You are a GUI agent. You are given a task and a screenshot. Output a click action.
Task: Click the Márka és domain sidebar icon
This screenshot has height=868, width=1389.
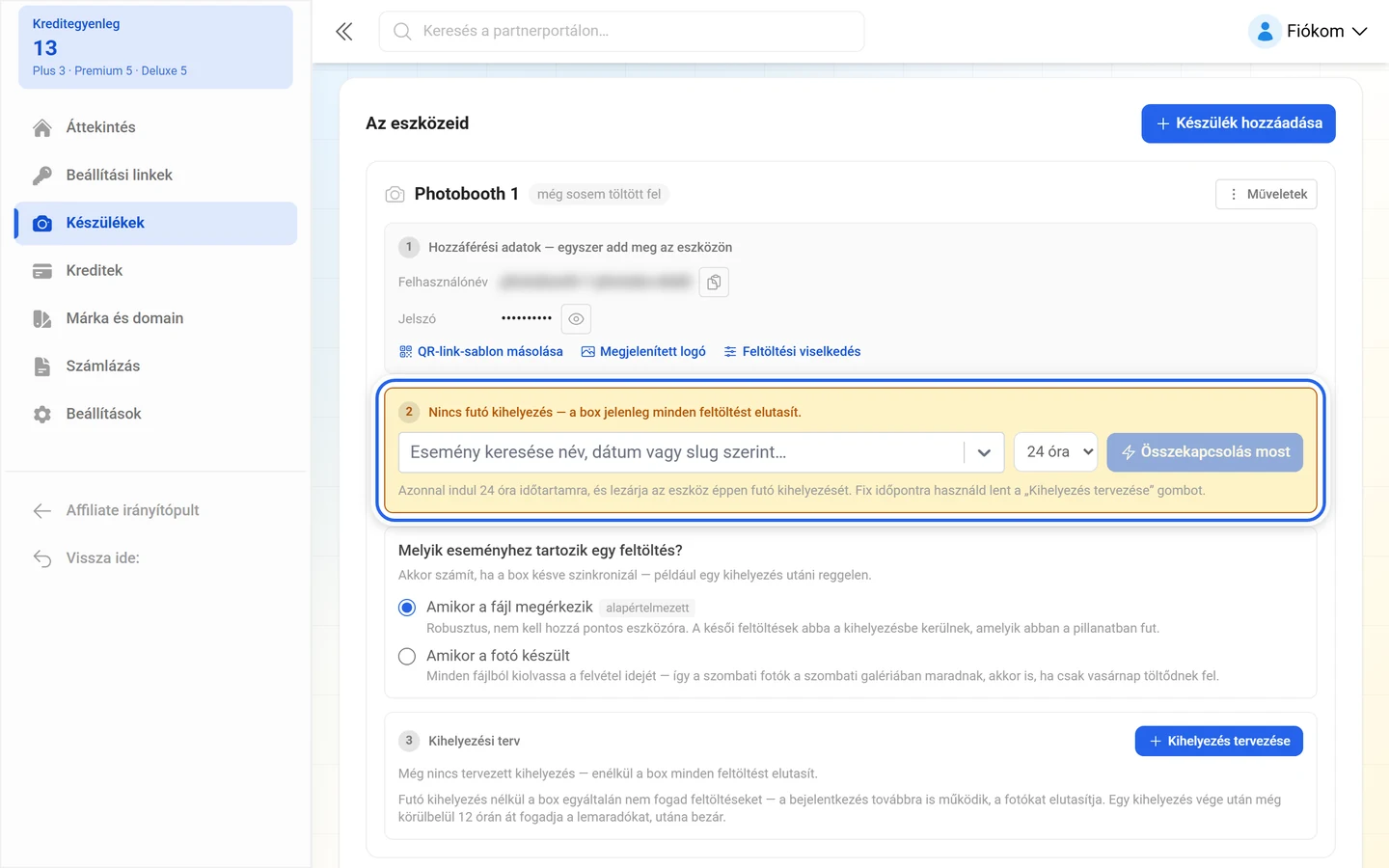[x=42, y=319]
